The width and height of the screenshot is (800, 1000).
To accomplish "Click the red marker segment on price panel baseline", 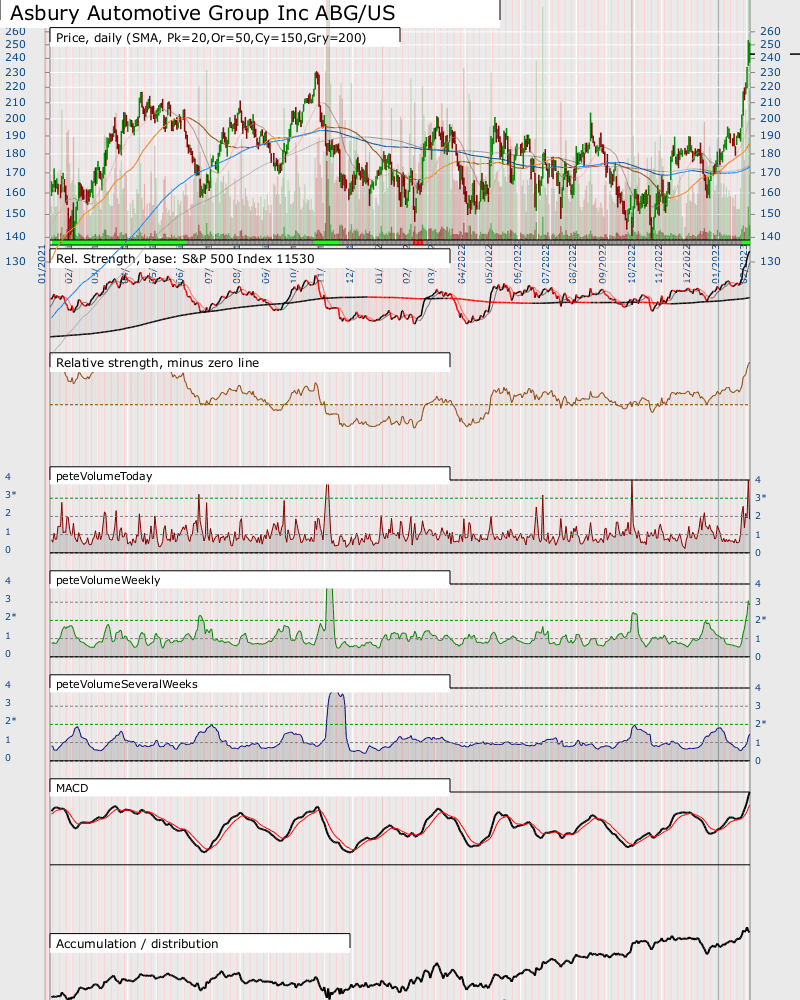I will [x=418, y=242].
